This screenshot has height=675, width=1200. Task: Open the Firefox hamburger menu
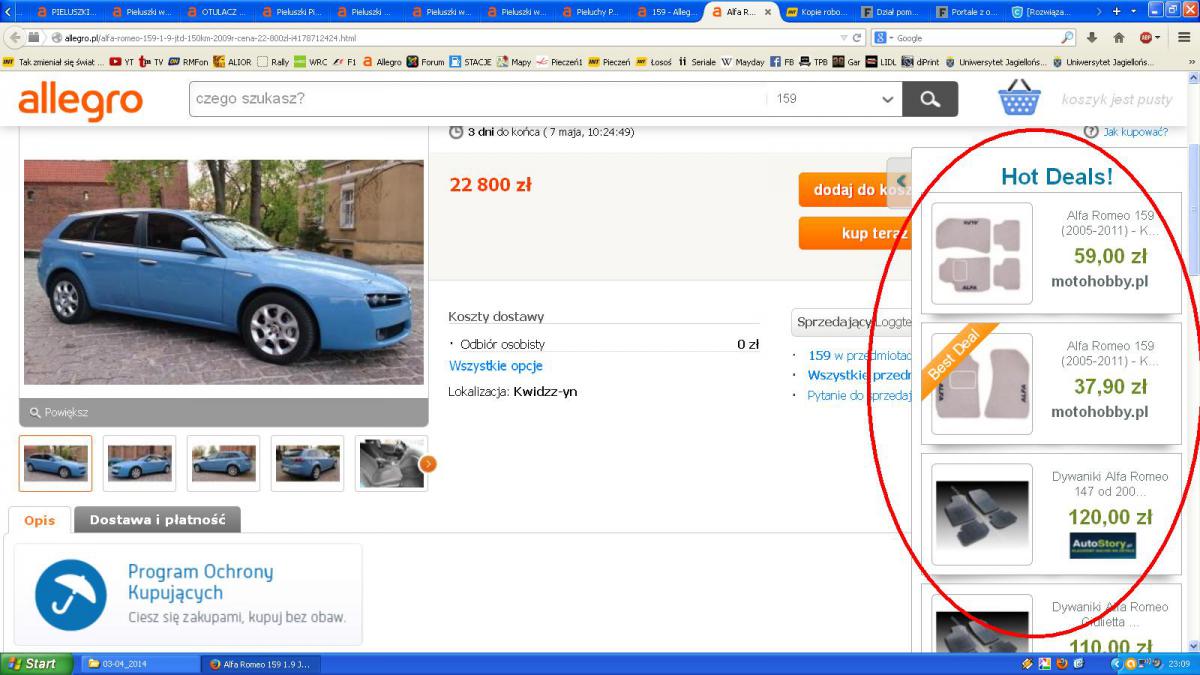[1184, 38]
